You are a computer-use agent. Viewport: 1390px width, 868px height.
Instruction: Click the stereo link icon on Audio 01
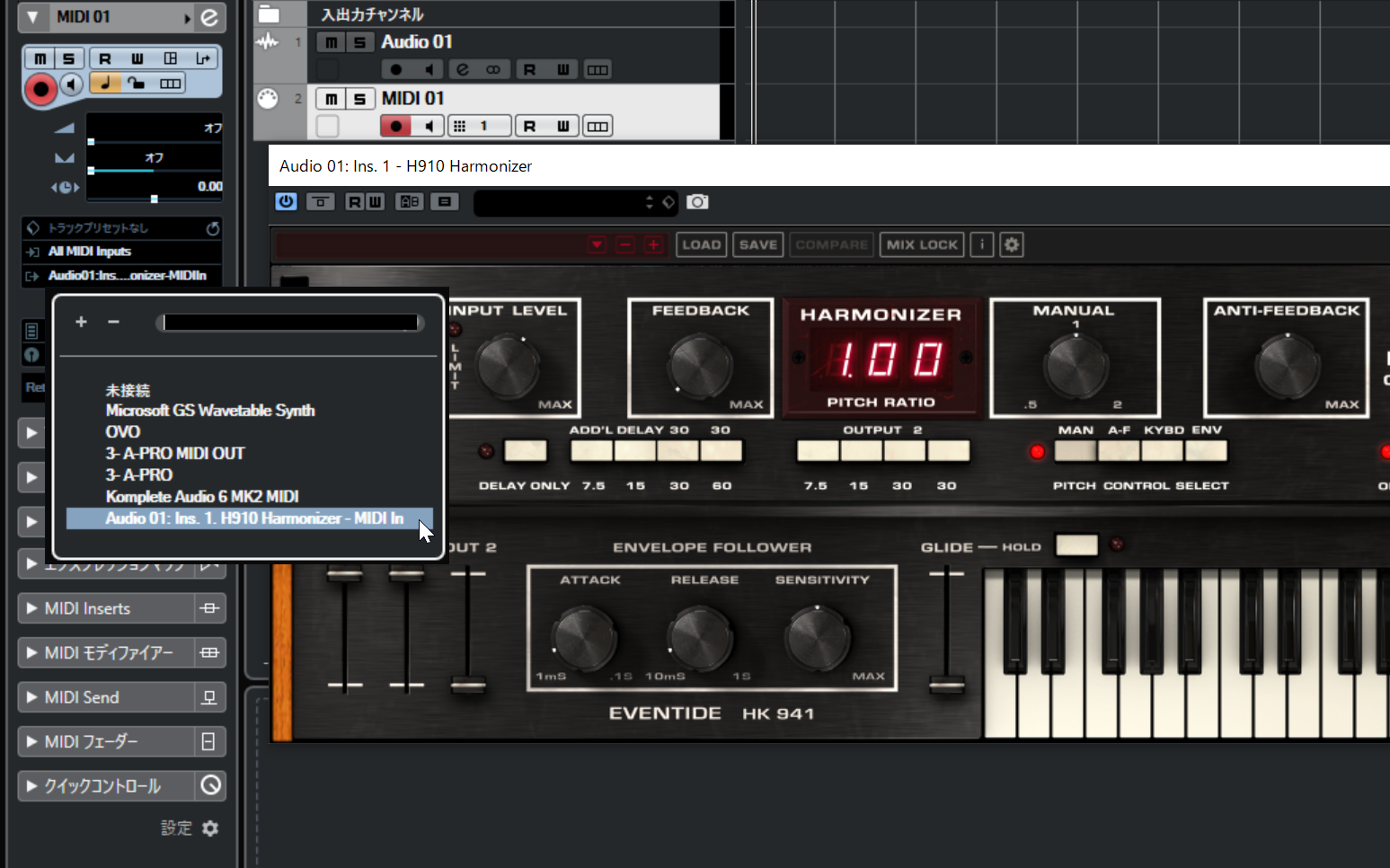(493, 70)
